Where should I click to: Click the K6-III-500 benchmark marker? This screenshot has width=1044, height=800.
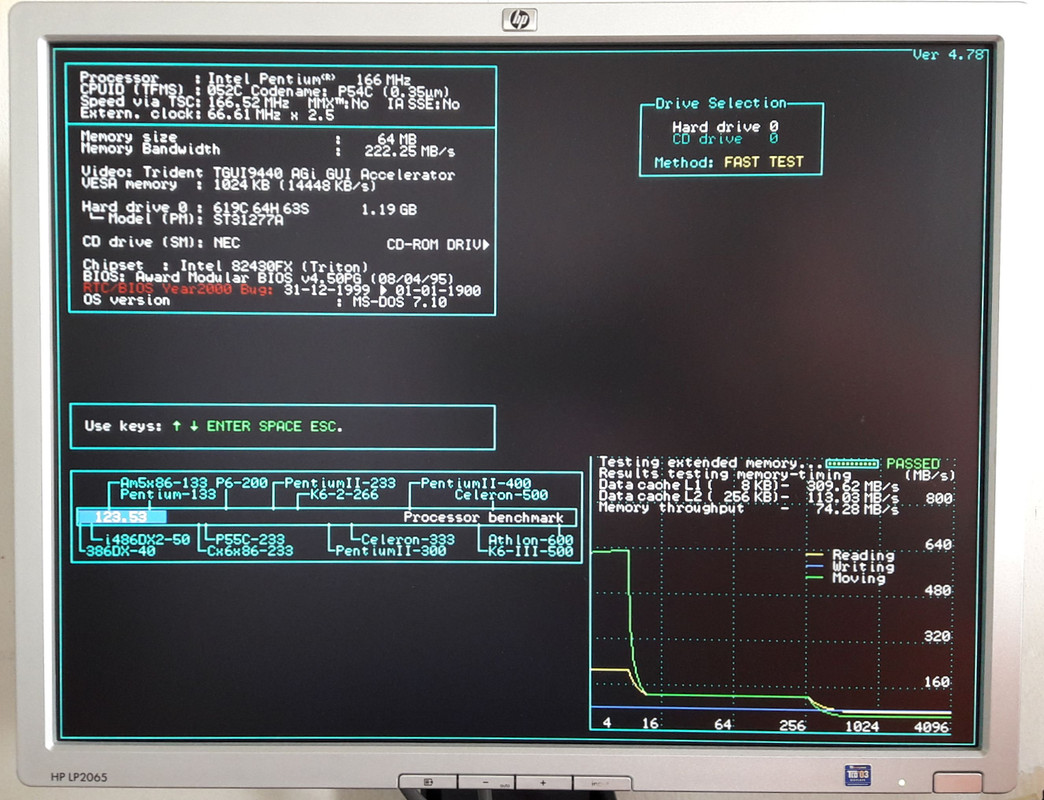pyautogui.click(x=531, y=551)
